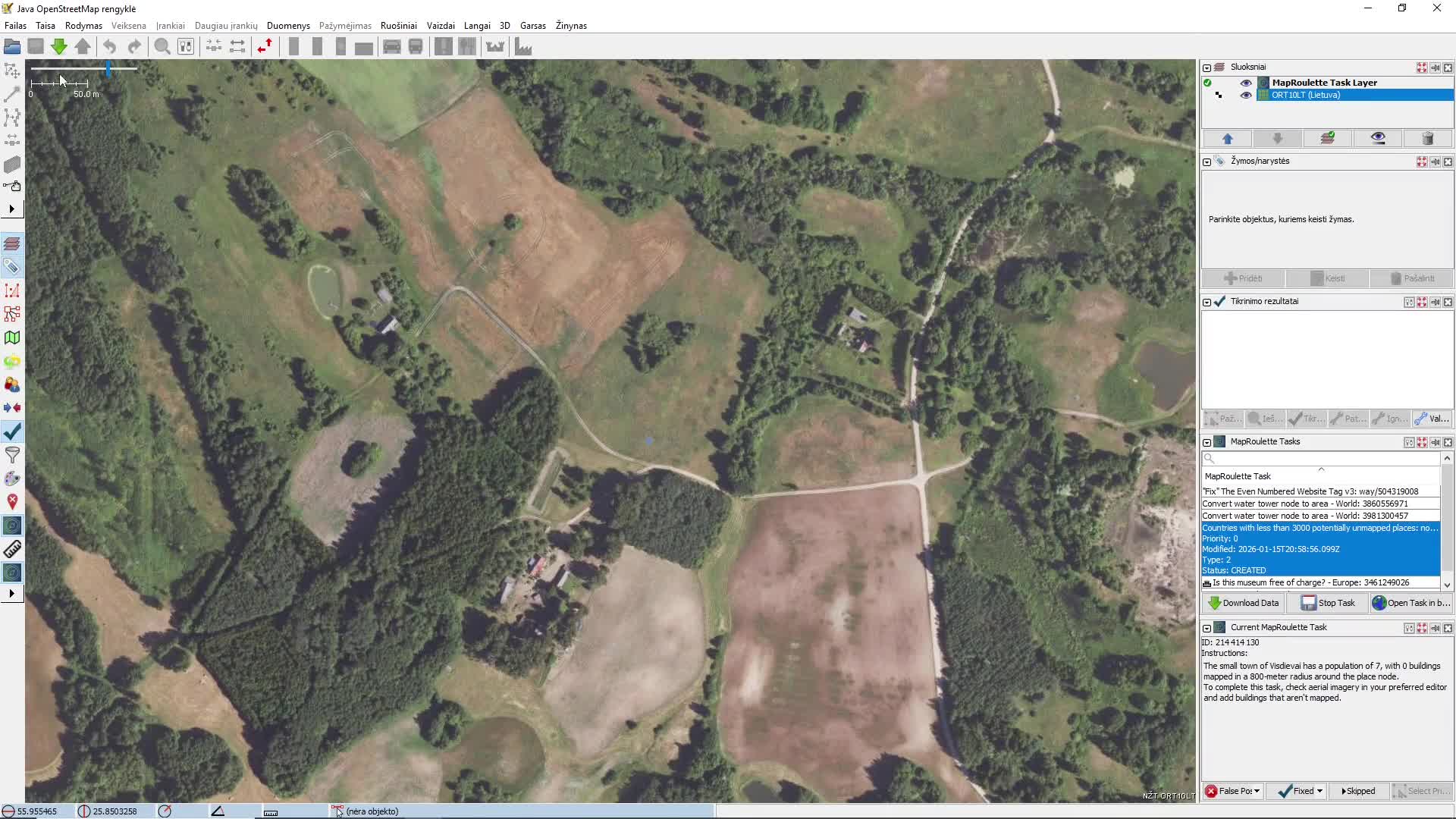The width and height of the screenshot is (1456, 819).
Task: Click the delete layer trash icon
Action: pyautogui.click(x=1427, y=138)
